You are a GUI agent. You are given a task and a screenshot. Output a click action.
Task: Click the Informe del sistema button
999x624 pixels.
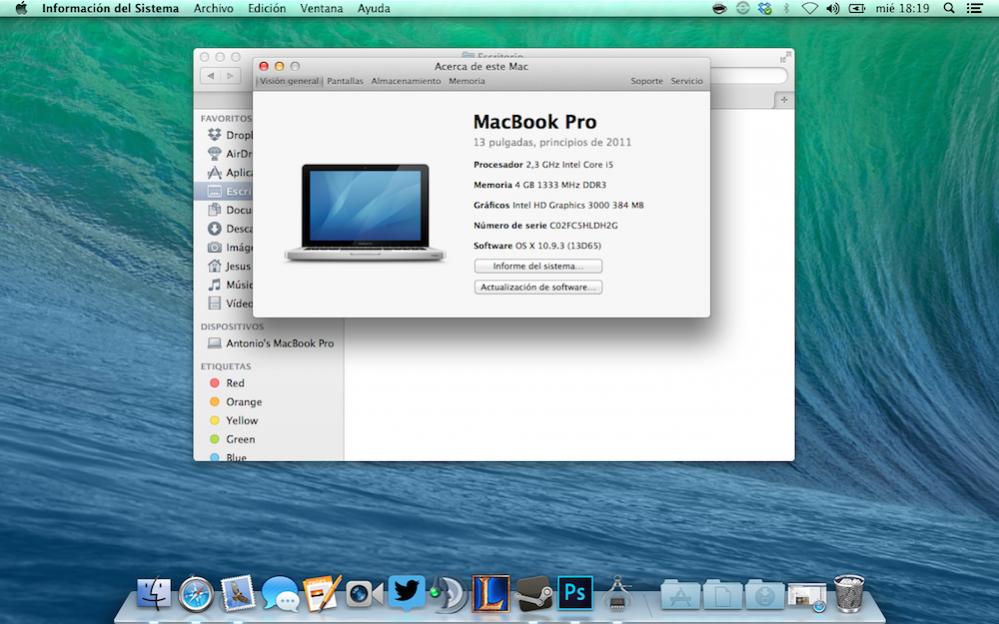point(538,266)
